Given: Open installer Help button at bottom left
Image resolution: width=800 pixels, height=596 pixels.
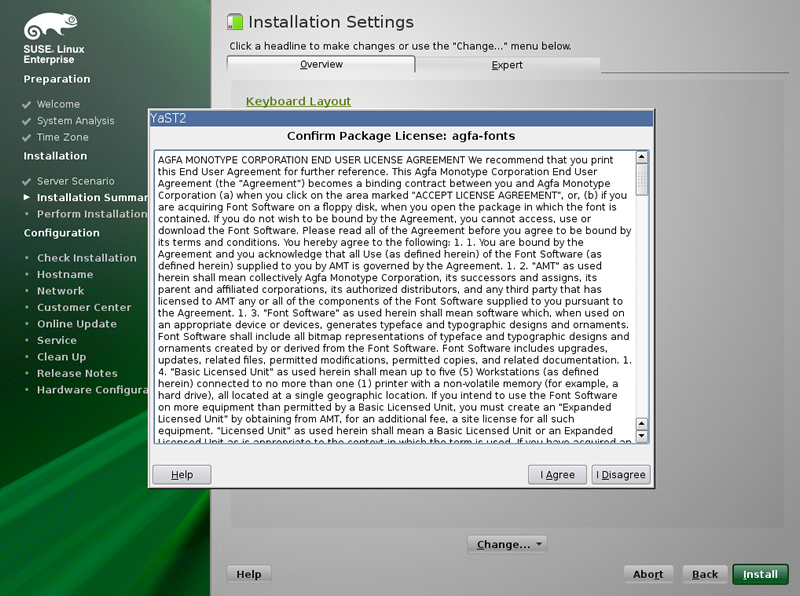Looking at the screenshot, I should click(248, 574).
